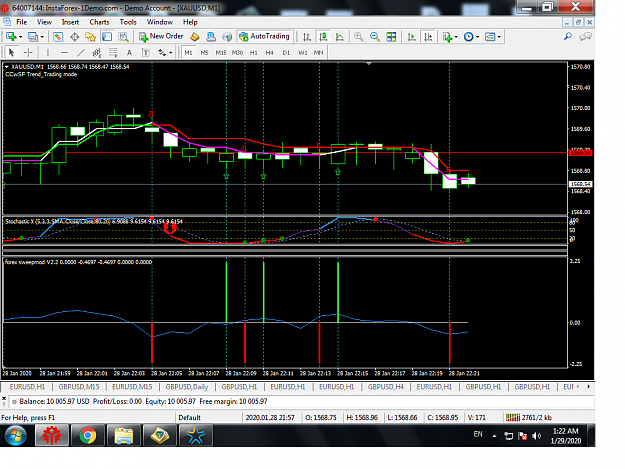Select the crosshair tool

28,52
